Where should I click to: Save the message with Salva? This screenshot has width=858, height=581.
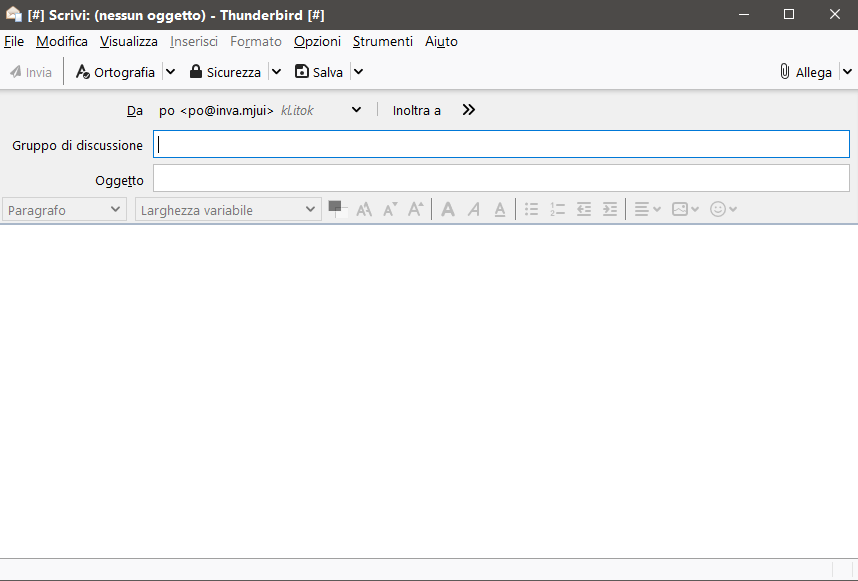coord(319,72)
